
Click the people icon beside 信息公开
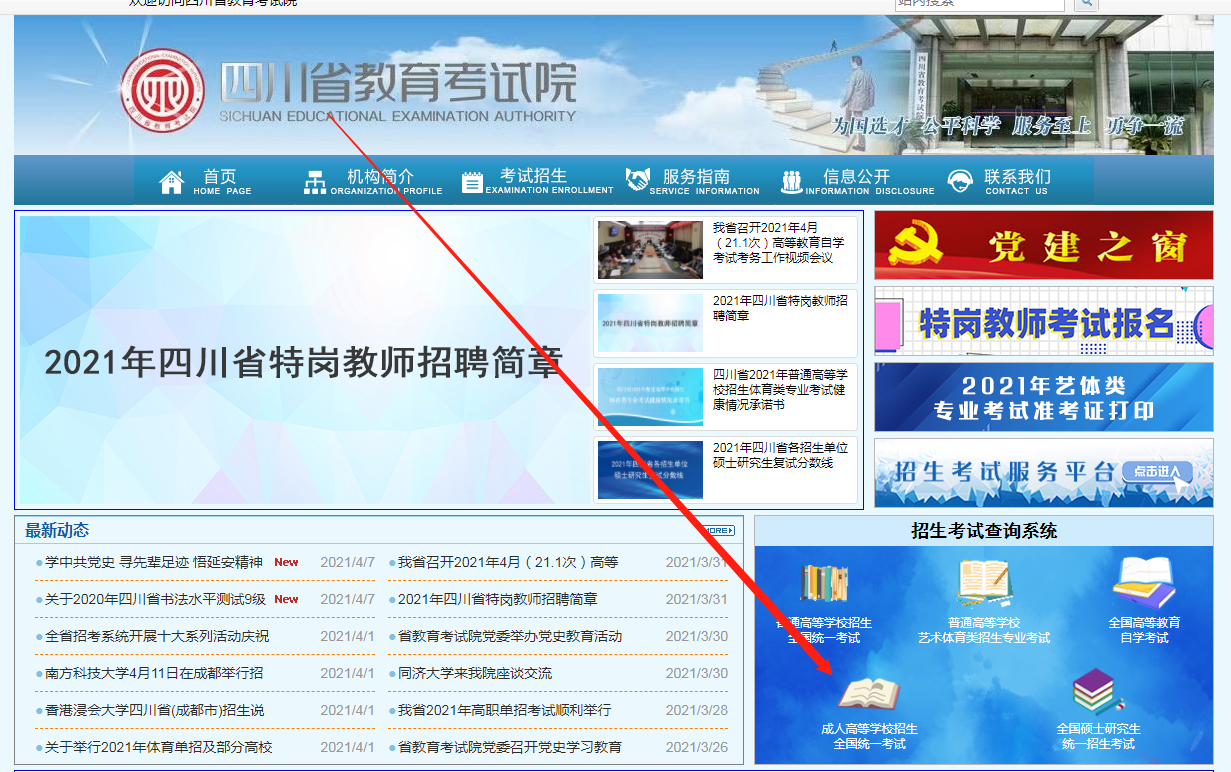click(x=792, y=182)
